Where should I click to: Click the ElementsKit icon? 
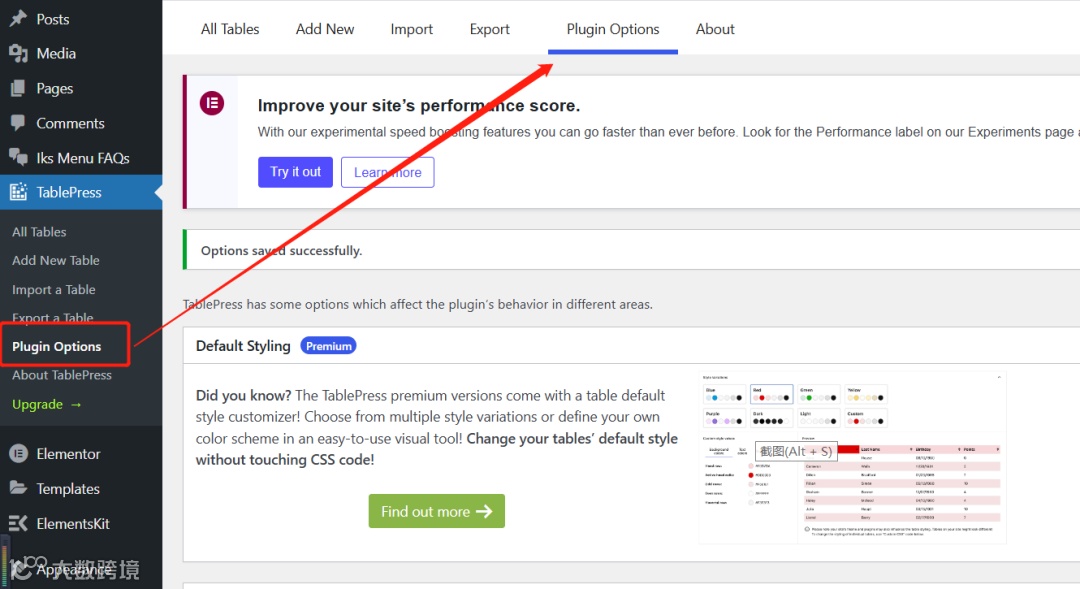pyautogui.click(x=19, y=524)
